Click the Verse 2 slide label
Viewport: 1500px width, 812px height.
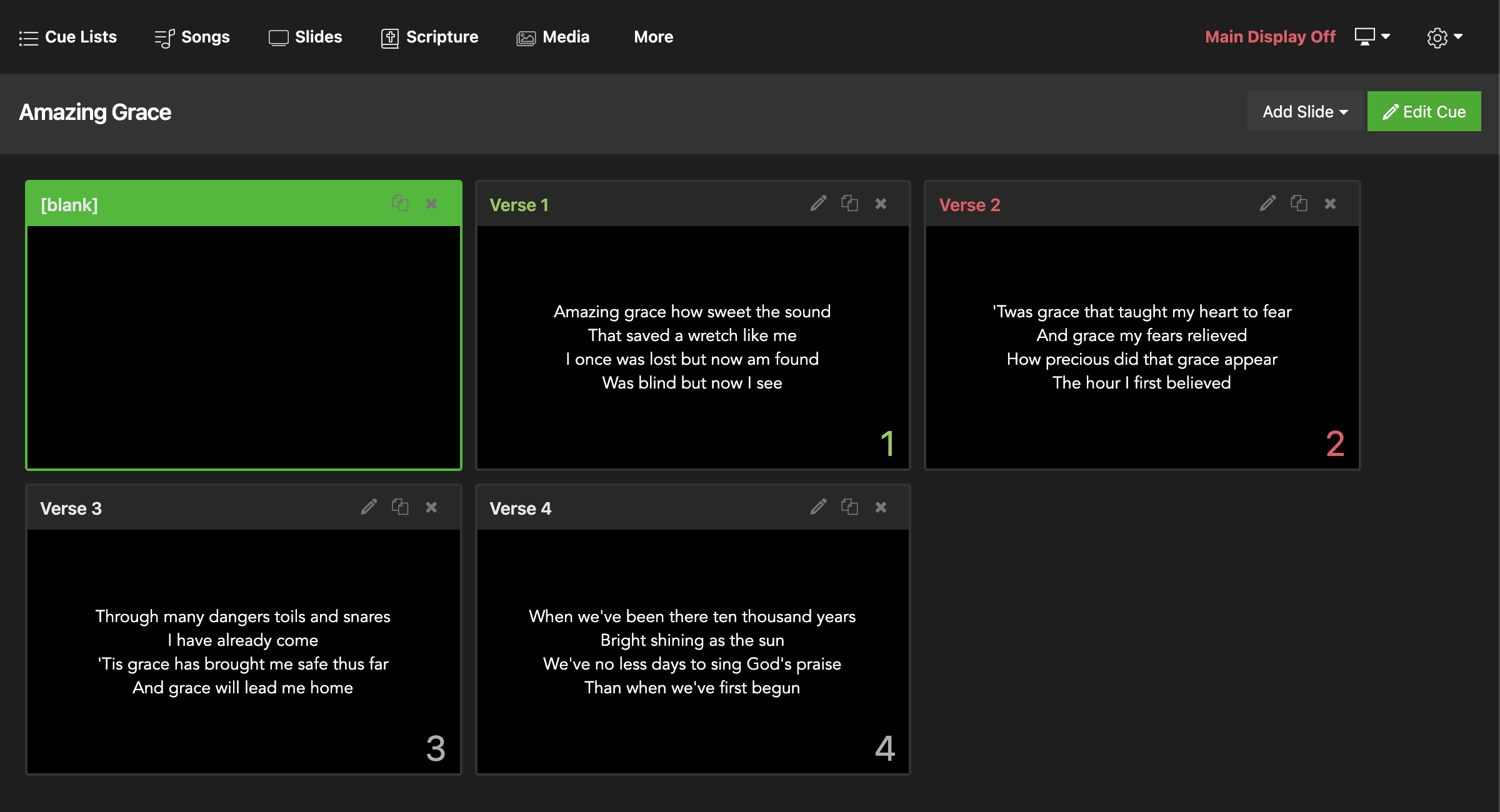[x=969, y=205]
